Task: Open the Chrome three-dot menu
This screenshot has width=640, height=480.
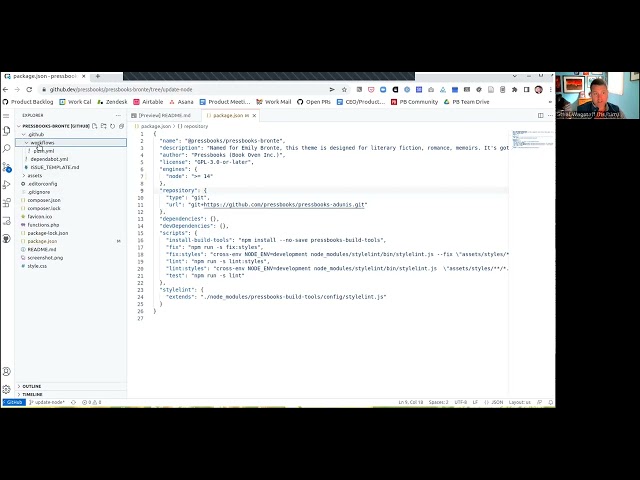Action: pyautogui.click(x=550, y=89)
